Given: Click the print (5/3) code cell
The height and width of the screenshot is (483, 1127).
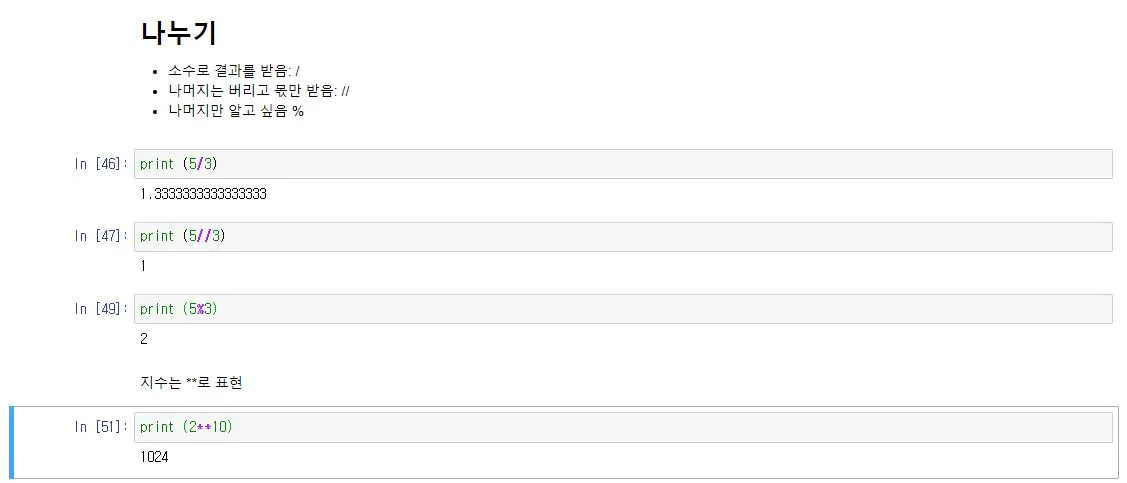Looking at the screenshot, I should point(622,164).
